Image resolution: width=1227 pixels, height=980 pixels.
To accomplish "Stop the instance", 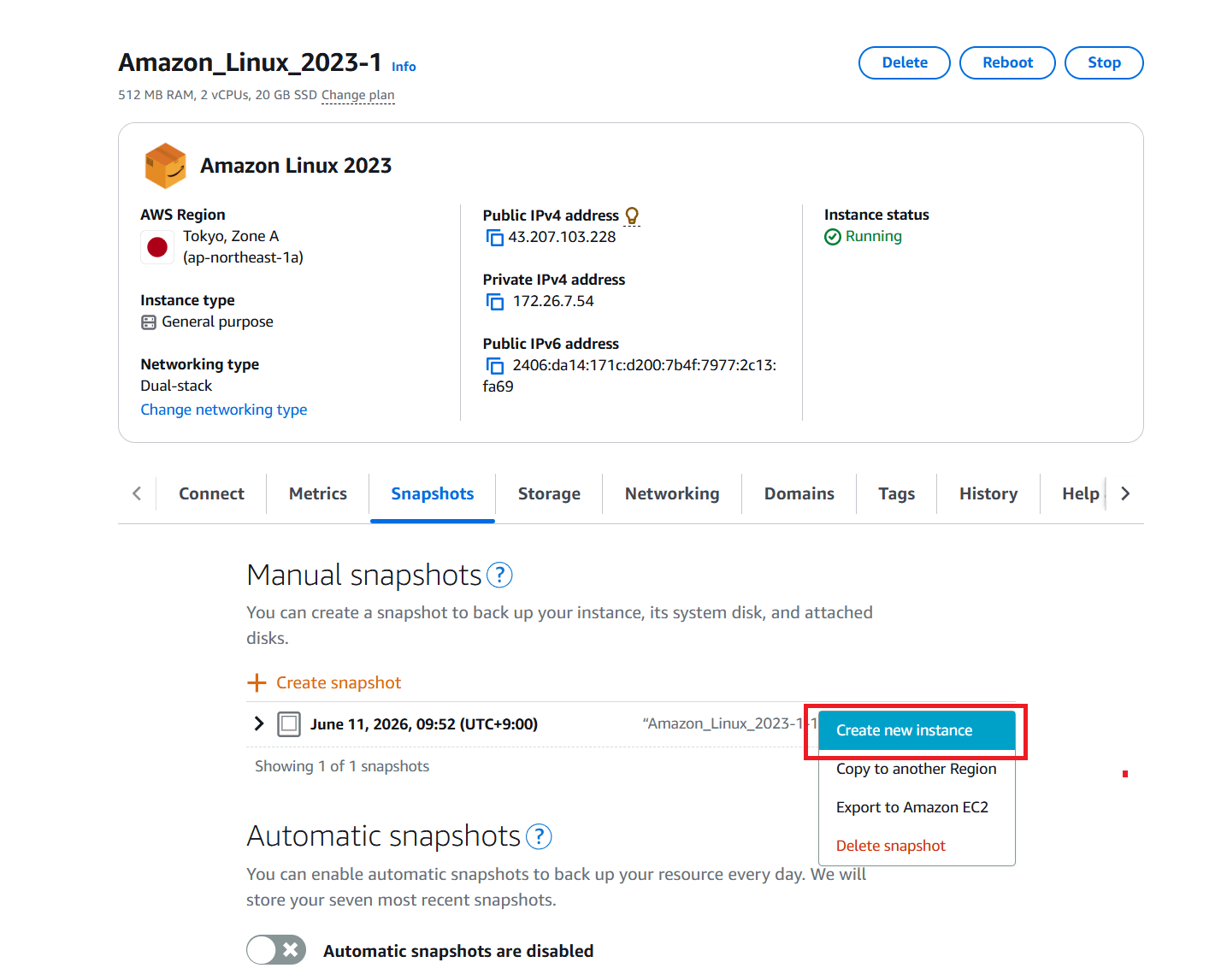I will coord(1104,62).
